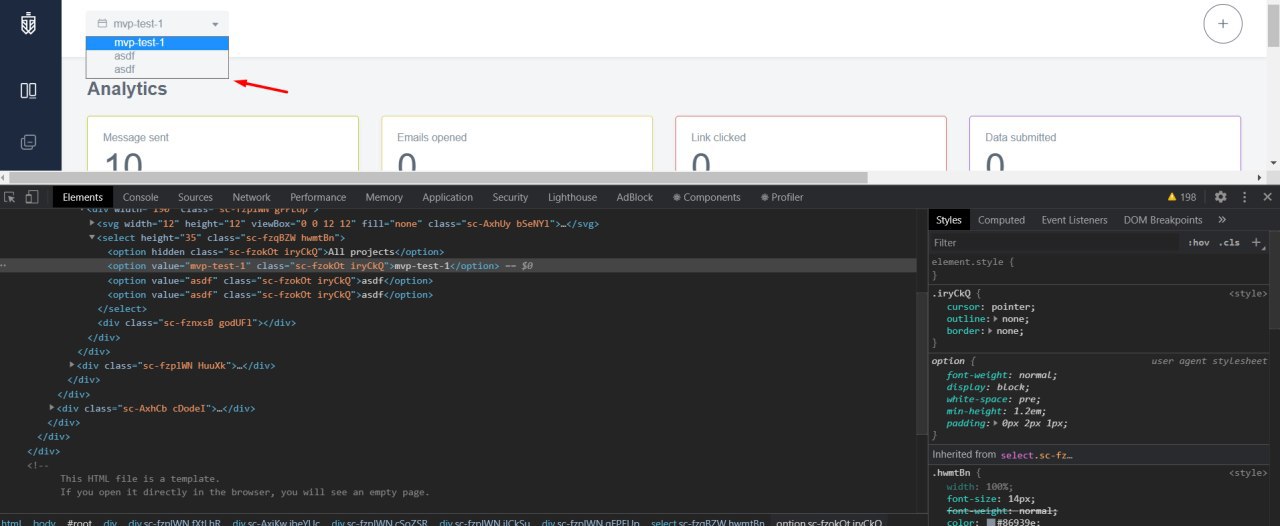Open the stacked-pages icon in the sidebar
This screenshot has width=1280, height=526.
pos(28,143)
